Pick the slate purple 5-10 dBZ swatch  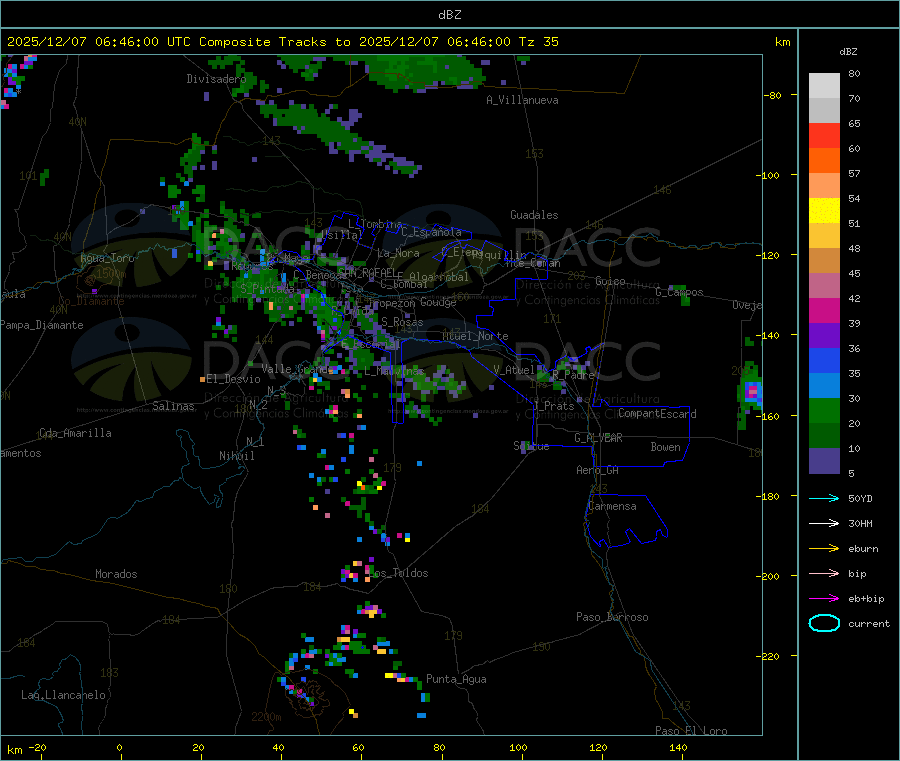[824, 461]
